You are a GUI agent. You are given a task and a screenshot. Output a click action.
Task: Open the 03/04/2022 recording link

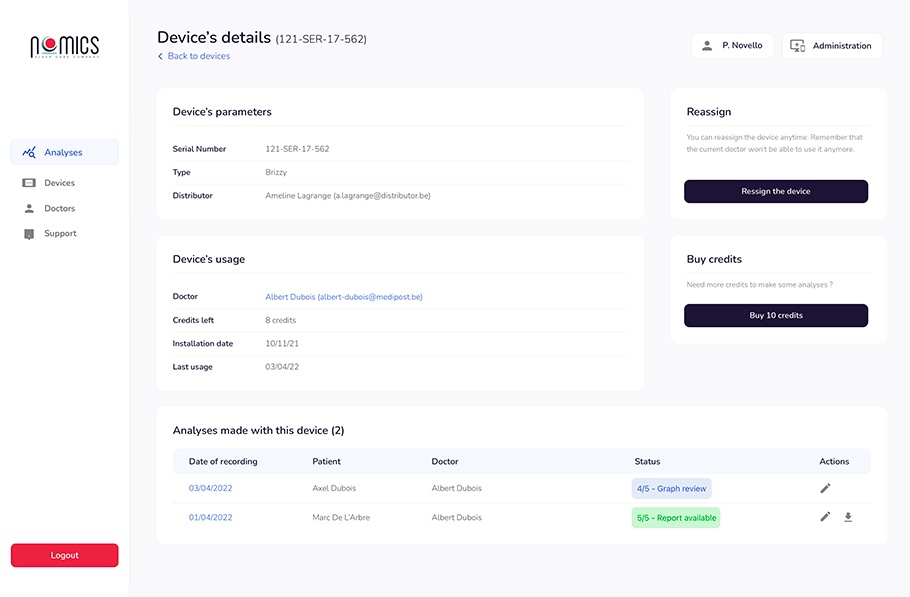click(210, 488)
